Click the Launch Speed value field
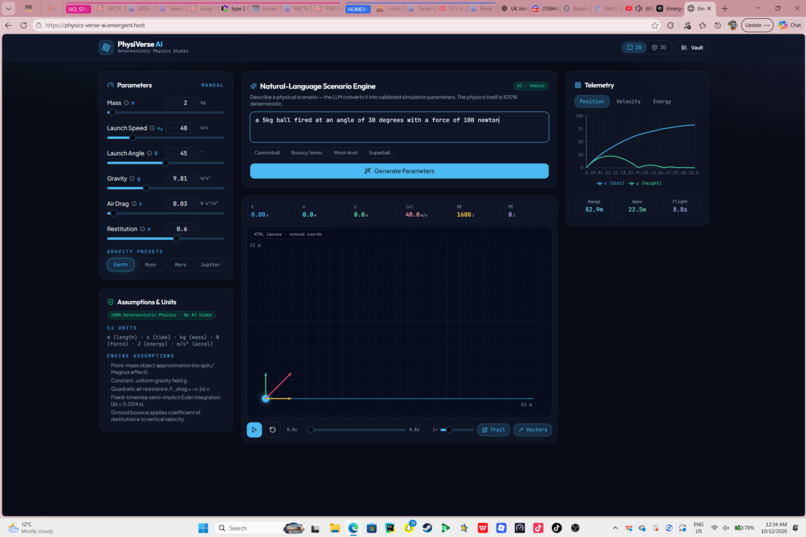 pos(184,128)
